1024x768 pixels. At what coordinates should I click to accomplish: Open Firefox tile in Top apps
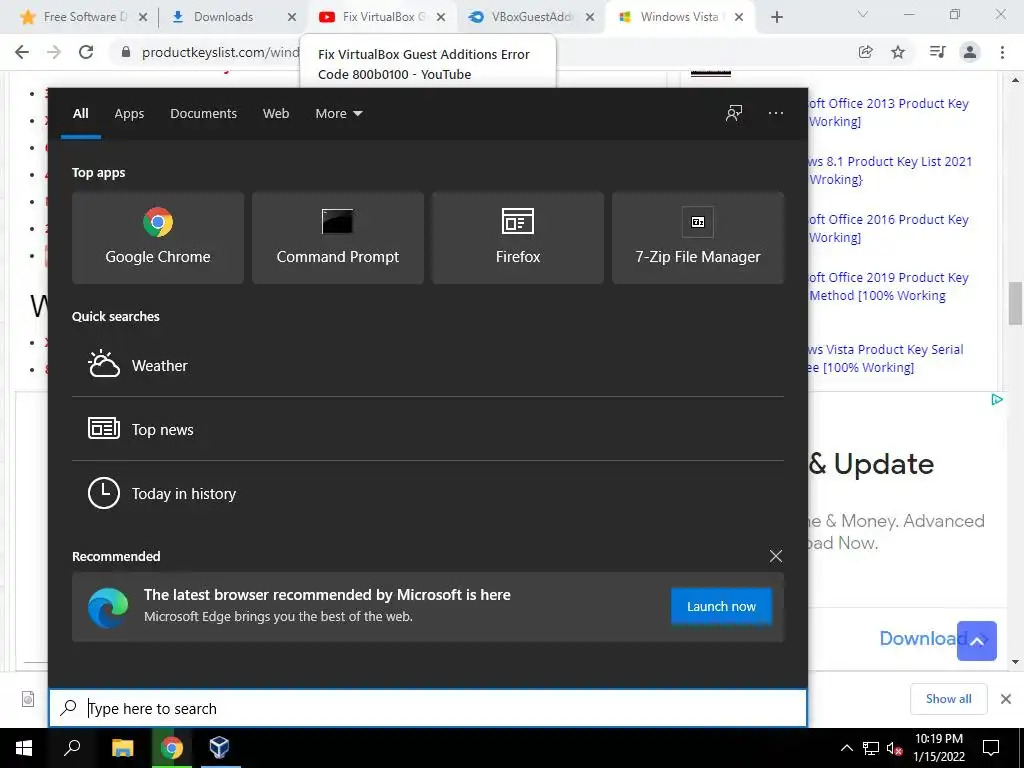[518, 238]
